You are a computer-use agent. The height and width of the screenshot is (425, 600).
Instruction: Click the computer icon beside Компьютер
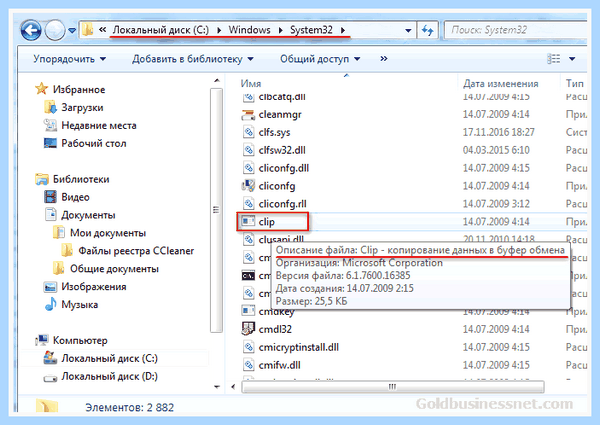[41, 340]
